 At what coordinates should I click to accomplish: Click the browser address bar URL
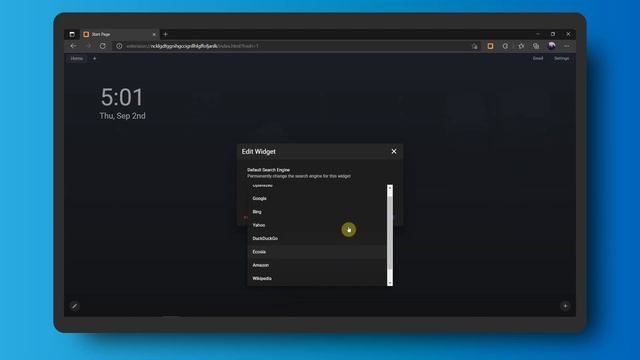tap(192, 46)
